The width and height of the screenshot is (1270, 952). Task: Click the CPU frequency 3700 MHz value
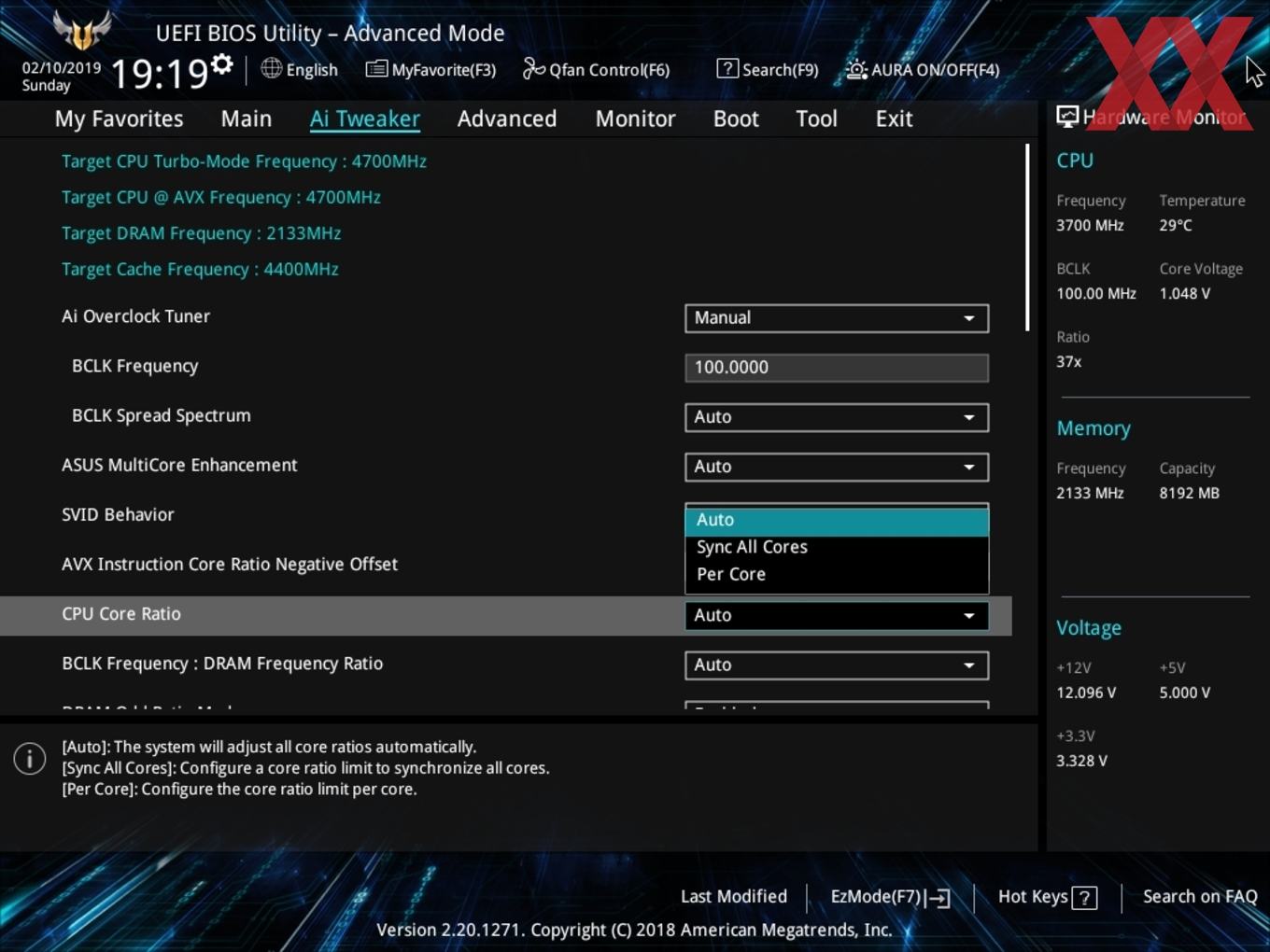pyautogui.click(x=1090, y=225)
